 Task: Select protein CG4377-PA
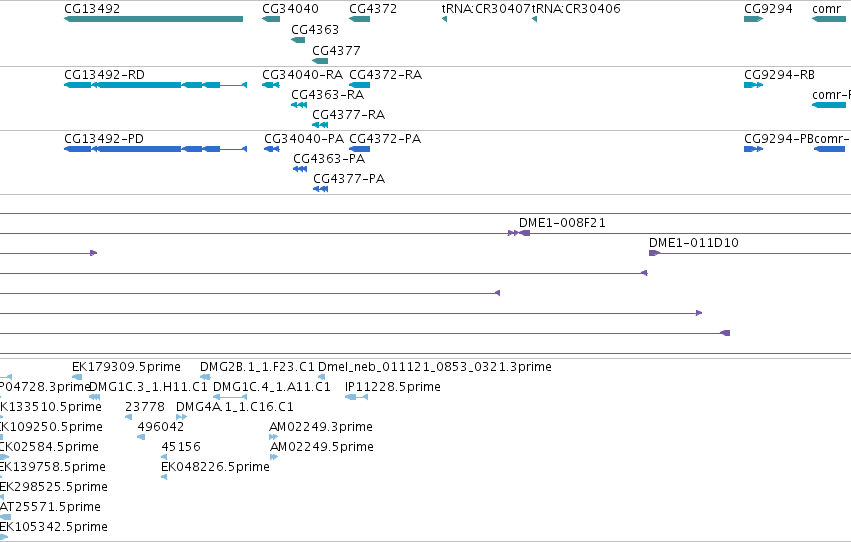321,189
